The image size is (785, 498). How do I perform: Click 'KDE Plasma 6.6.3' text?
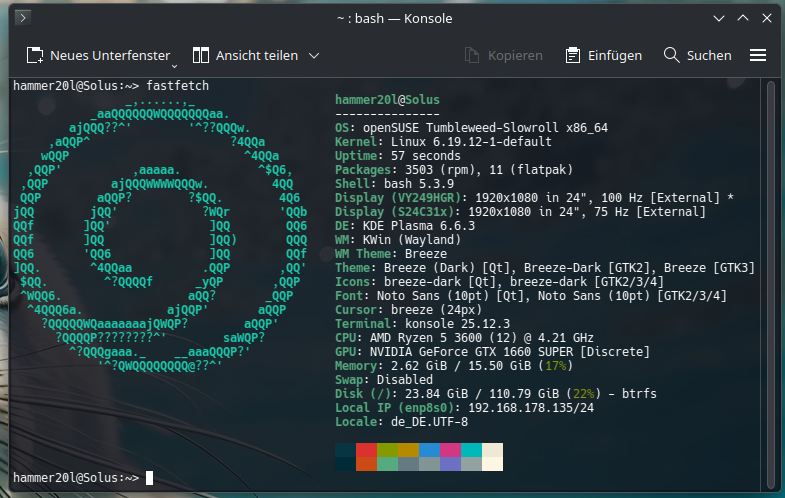click(x=419, y=226)
